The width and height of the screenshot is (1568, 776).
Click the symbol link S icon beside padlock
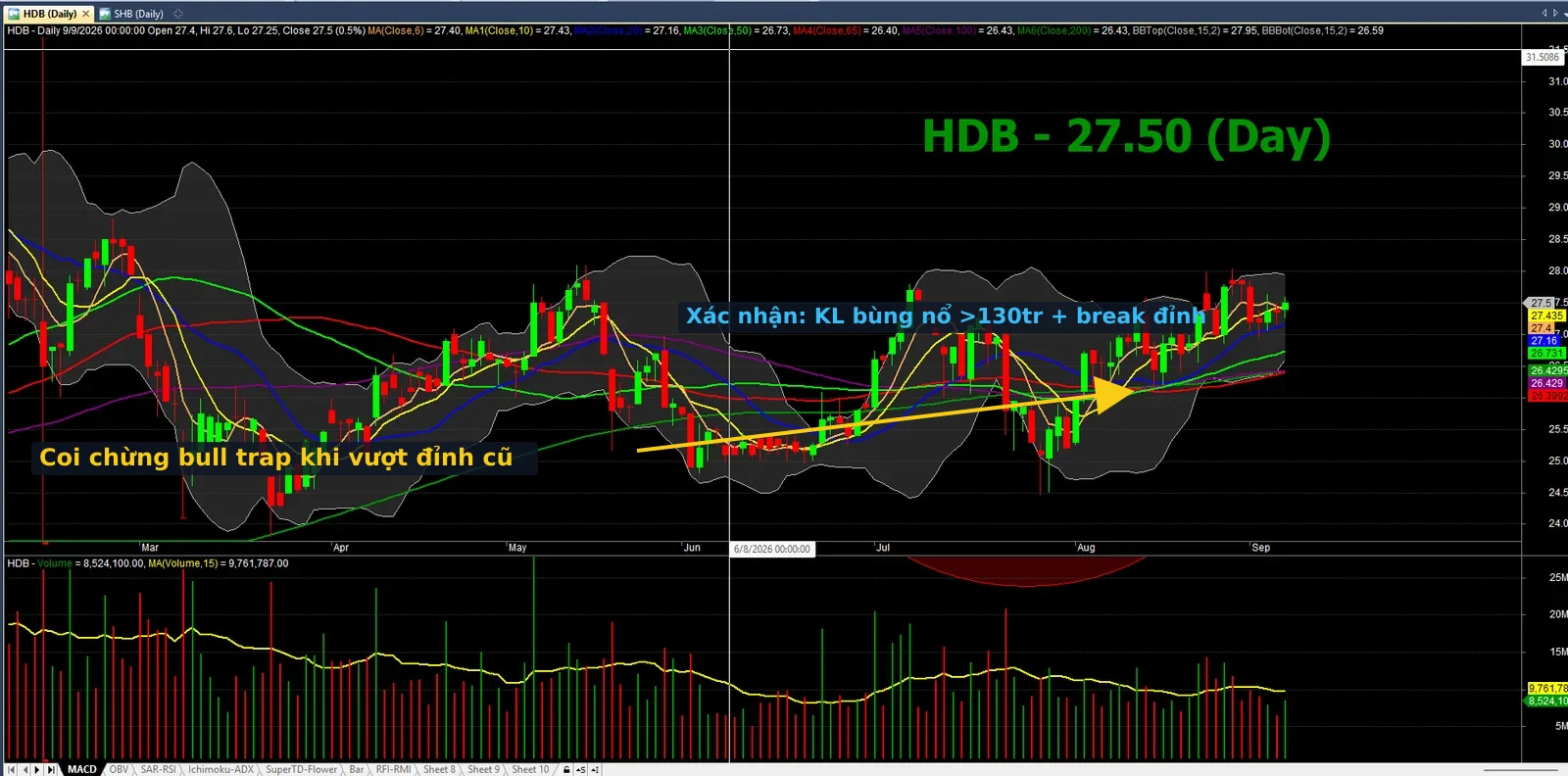[580, 769]
